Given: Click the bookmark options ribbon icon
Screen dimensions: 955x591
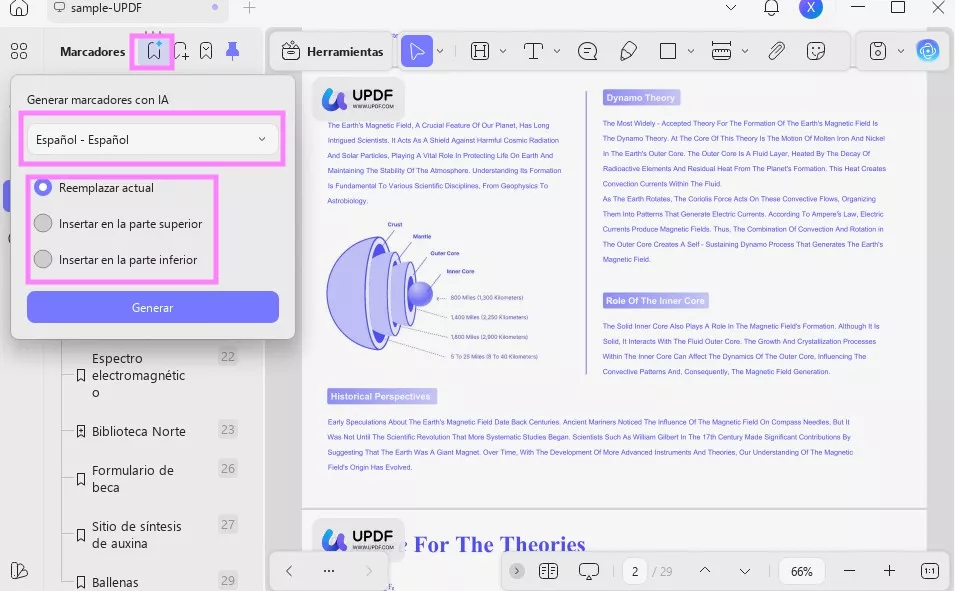Looking at the screenshot, I should pyautogui.click(x=206, y=51).
